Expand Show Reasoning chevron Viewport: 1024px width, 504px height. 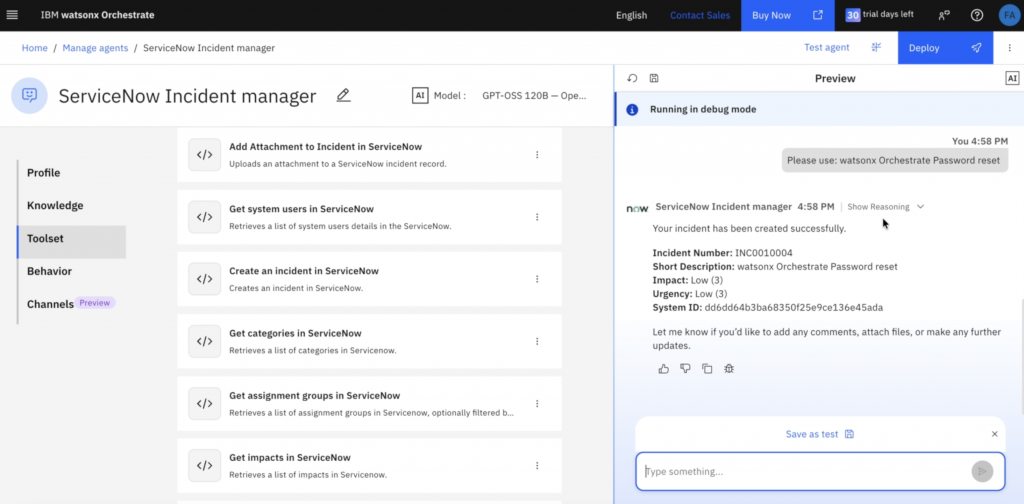[x=920, y=207]
